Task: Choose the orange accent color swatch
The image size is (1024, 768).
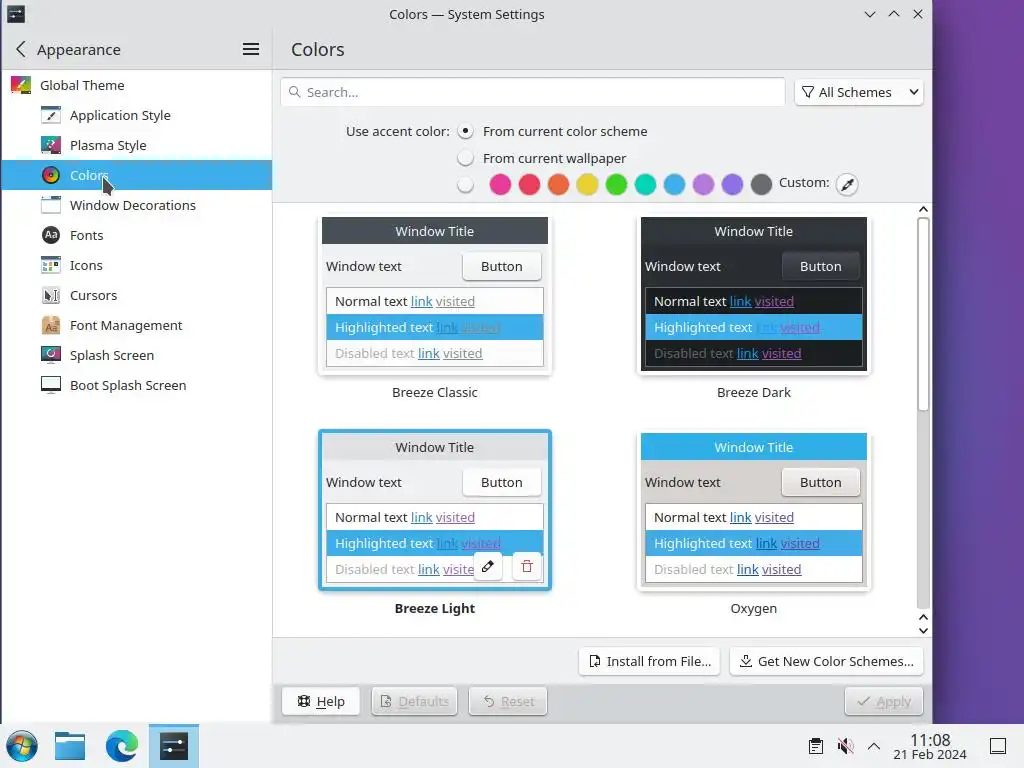Action: tap(558, 184)
